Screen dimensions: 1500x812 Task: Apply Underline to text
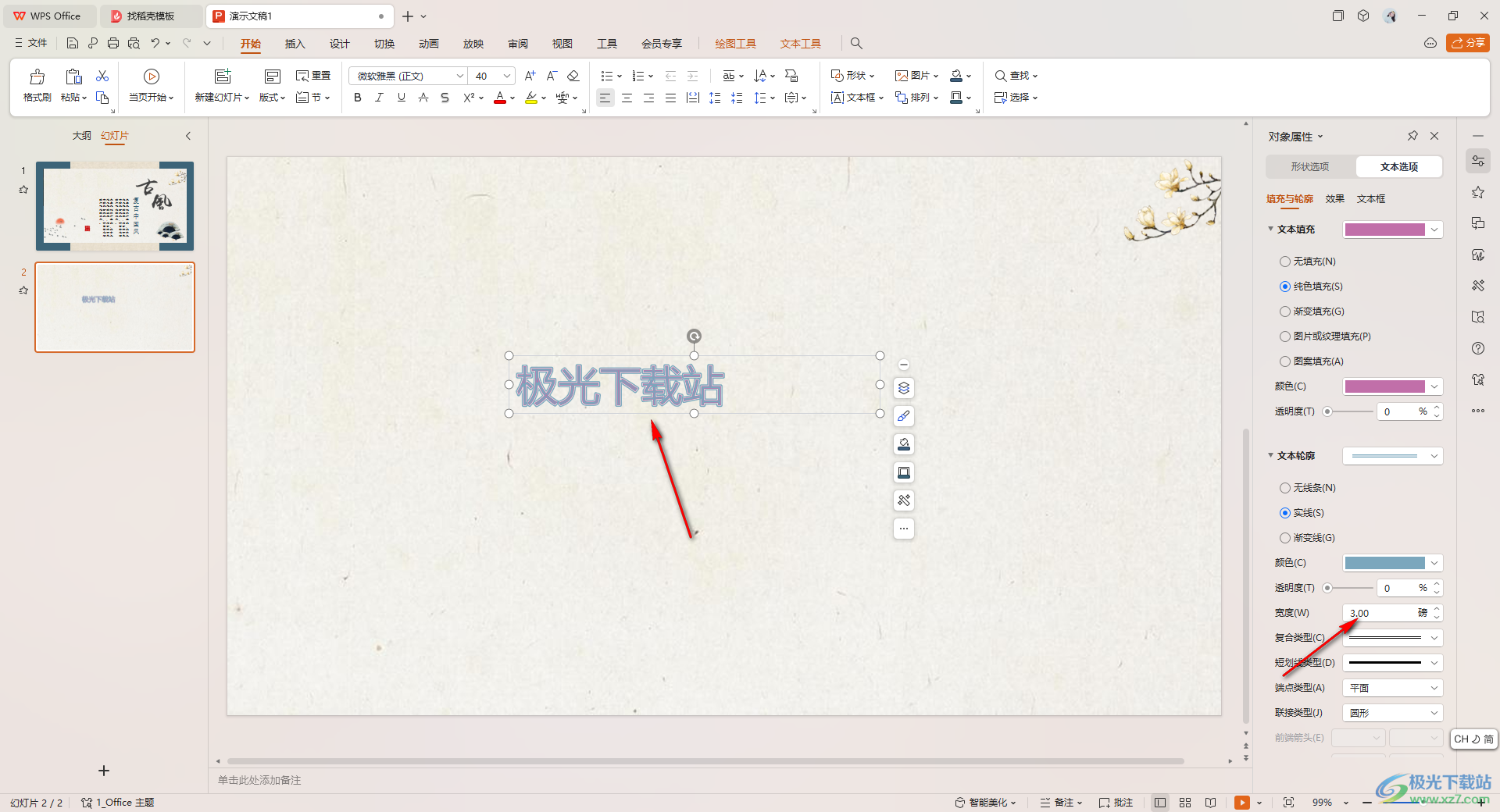(x=402, y=98)
